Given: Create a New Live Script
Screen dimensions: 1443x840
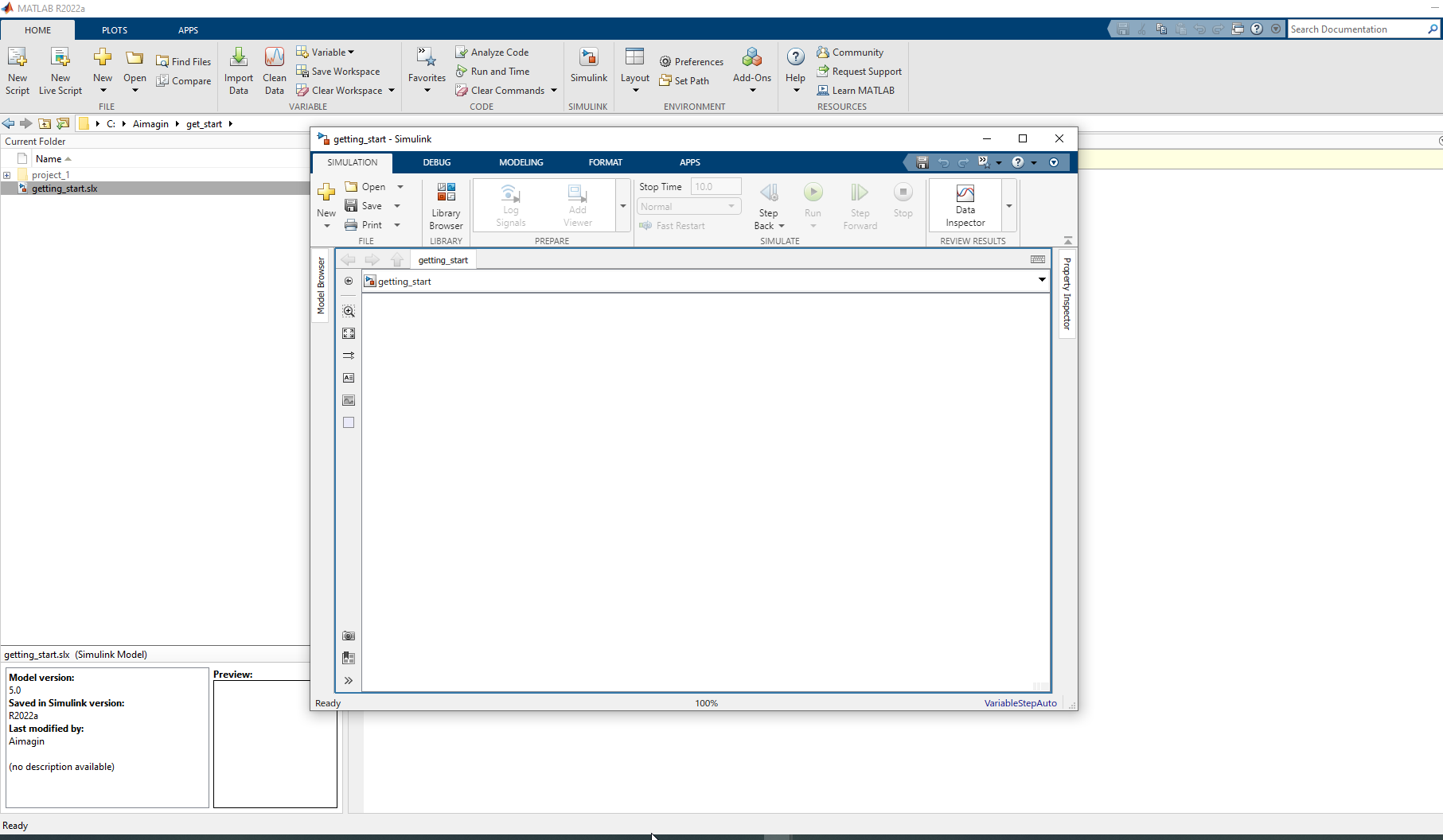Looking at the screenshot, I should coord(60,70).
